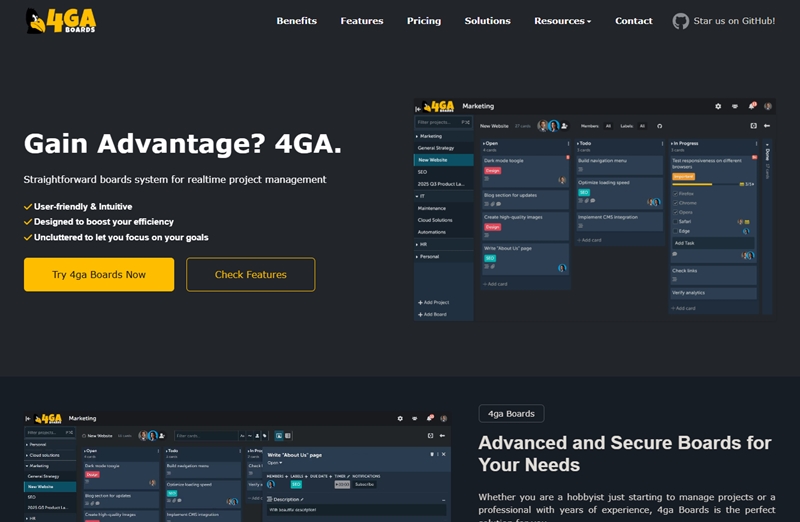The width and height of the screenshot is (800, 522).
Task: Click the Check Features button
Action: pyautogui.click(x=250, y=275)
